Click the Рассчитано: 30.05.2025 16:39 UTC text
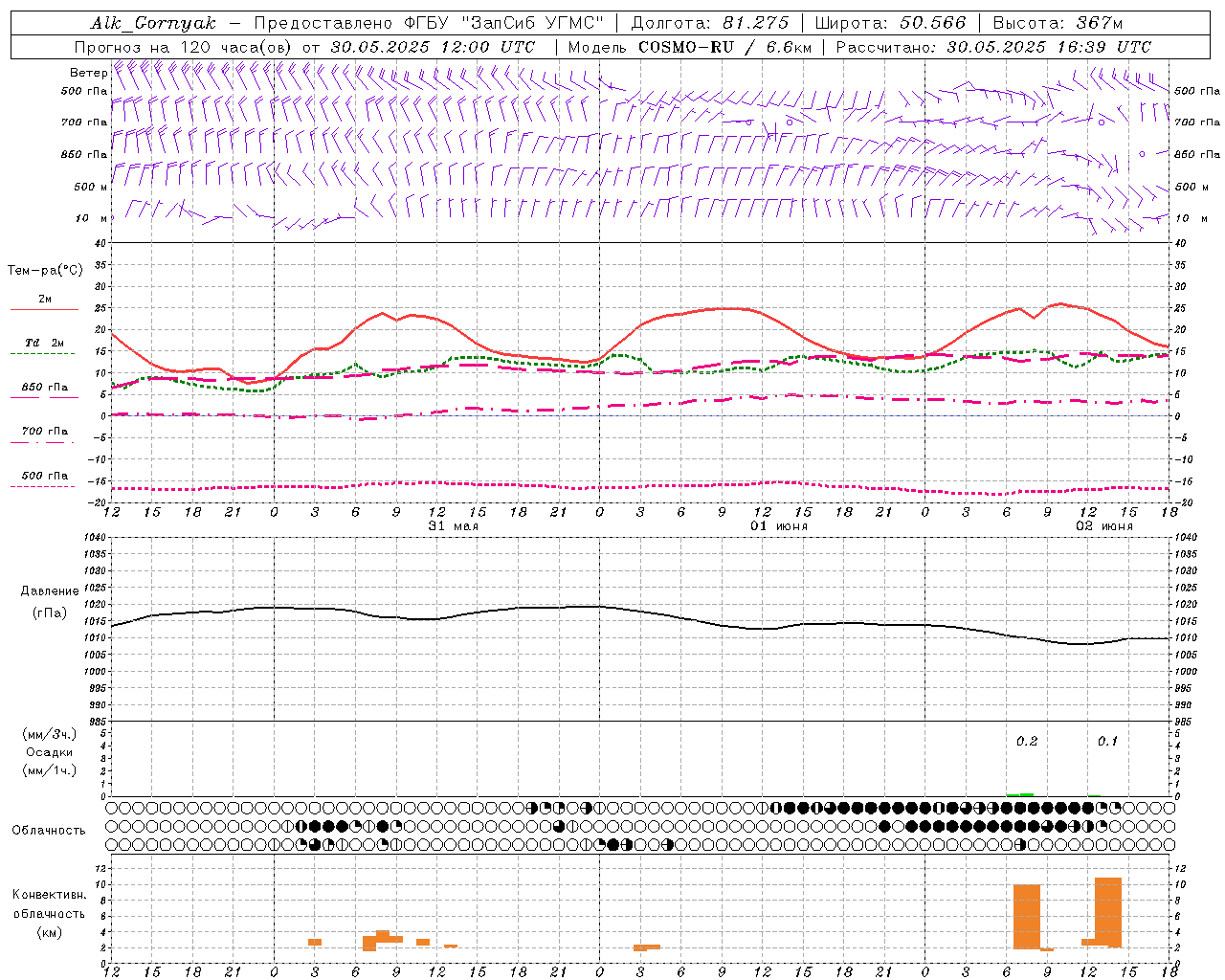The width and height of the screenshot is (1225, 980). (x=993, y=47)
